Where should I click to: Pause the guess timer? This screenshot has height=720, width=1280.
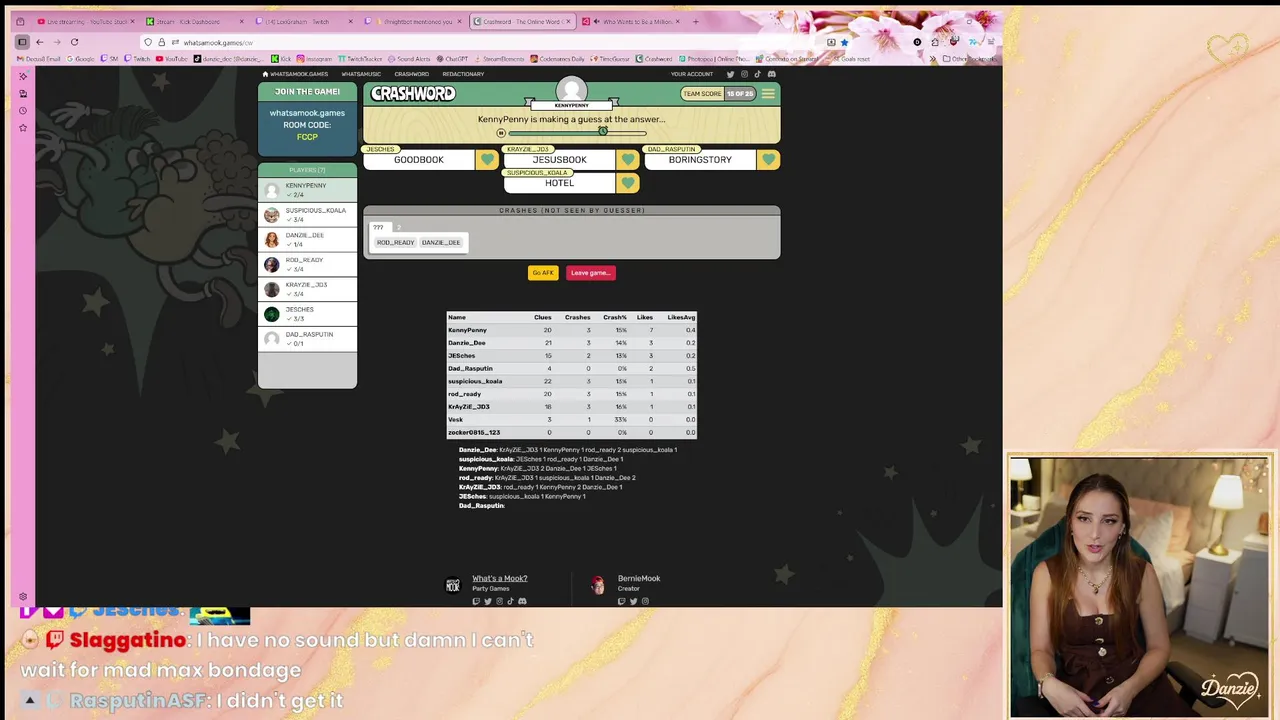[x=501, y=133]
